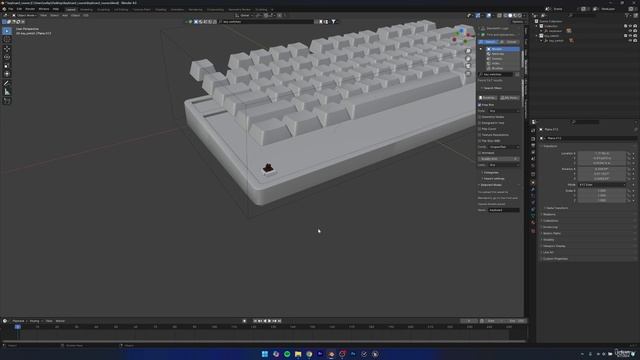The height and width of the screenshot is (360, 640).
Task: Switch to rendered viewport shading
Action: click(520, 16)
